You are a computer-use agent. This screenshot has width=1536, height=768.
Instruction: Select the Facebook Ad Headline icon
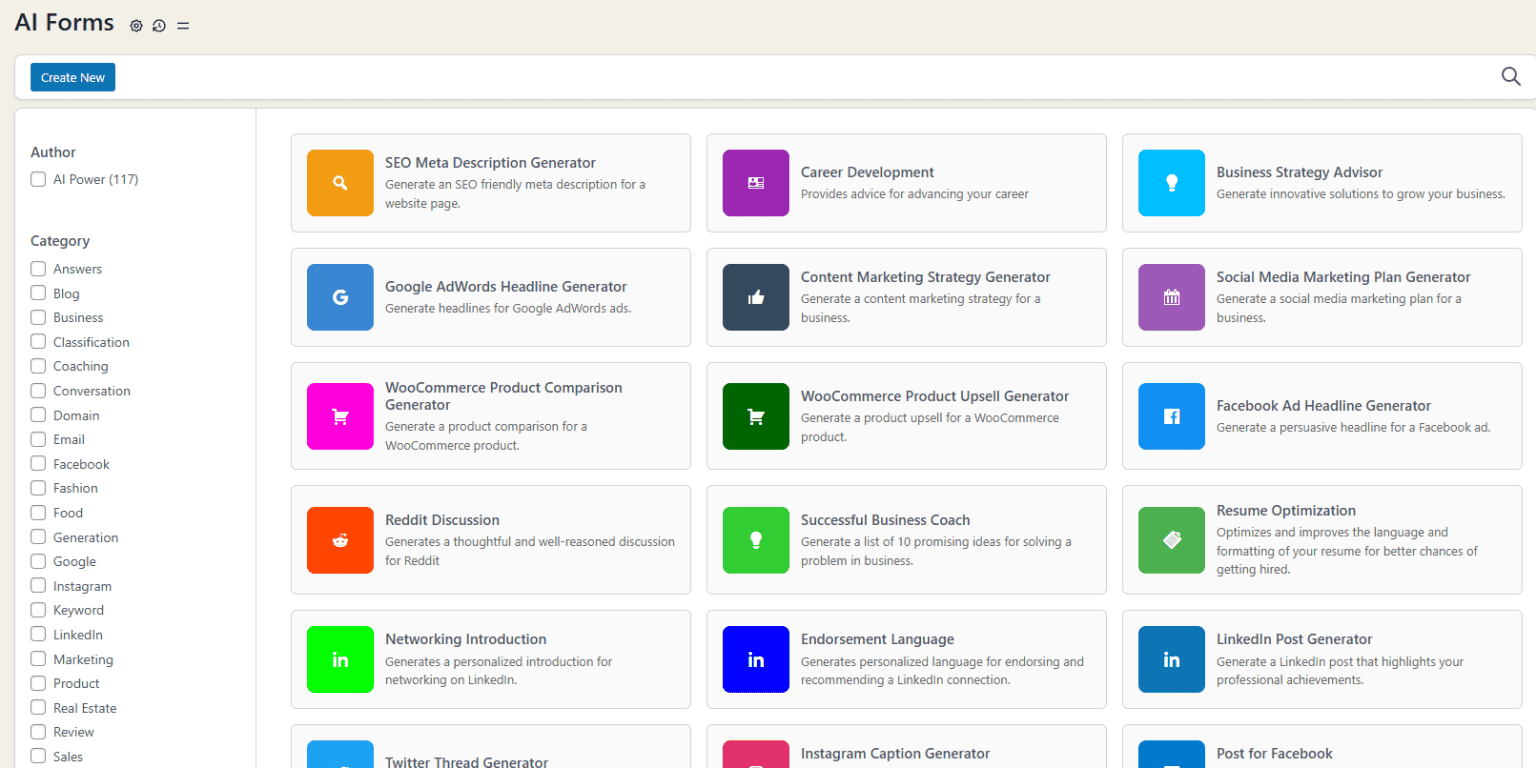click(1171, 416)
